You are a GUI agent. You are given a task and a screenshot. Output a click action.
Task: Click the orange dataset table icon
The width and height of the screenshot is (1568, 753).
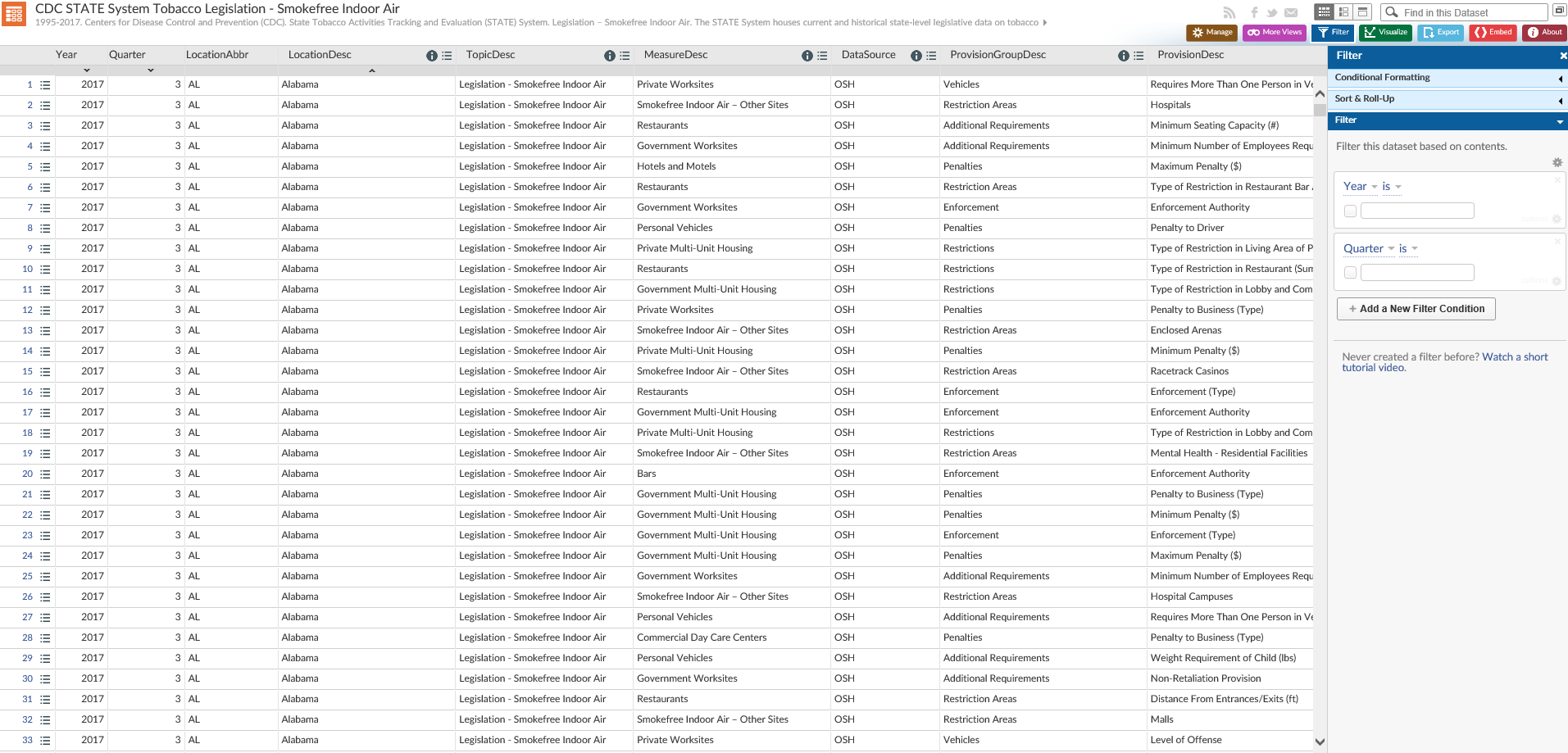(x=14, y=14)
